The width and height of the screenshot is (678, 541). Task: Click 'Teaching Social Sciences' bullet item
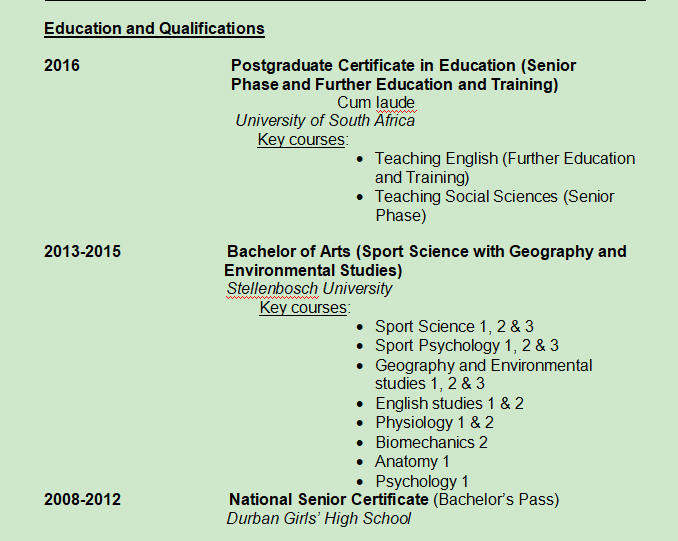[x=494, y=196]
